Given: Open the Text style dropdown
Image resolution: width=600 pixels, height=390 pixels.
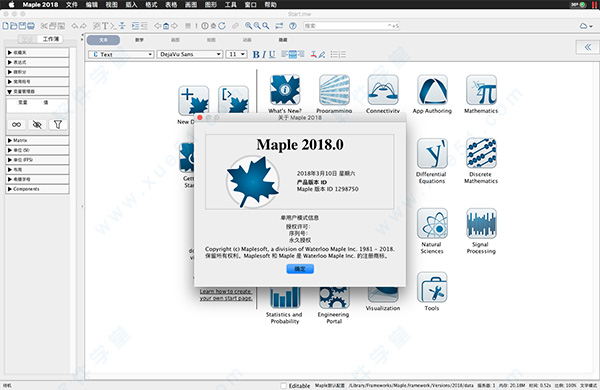Looking at the screenshot, I should pos(121,54).
